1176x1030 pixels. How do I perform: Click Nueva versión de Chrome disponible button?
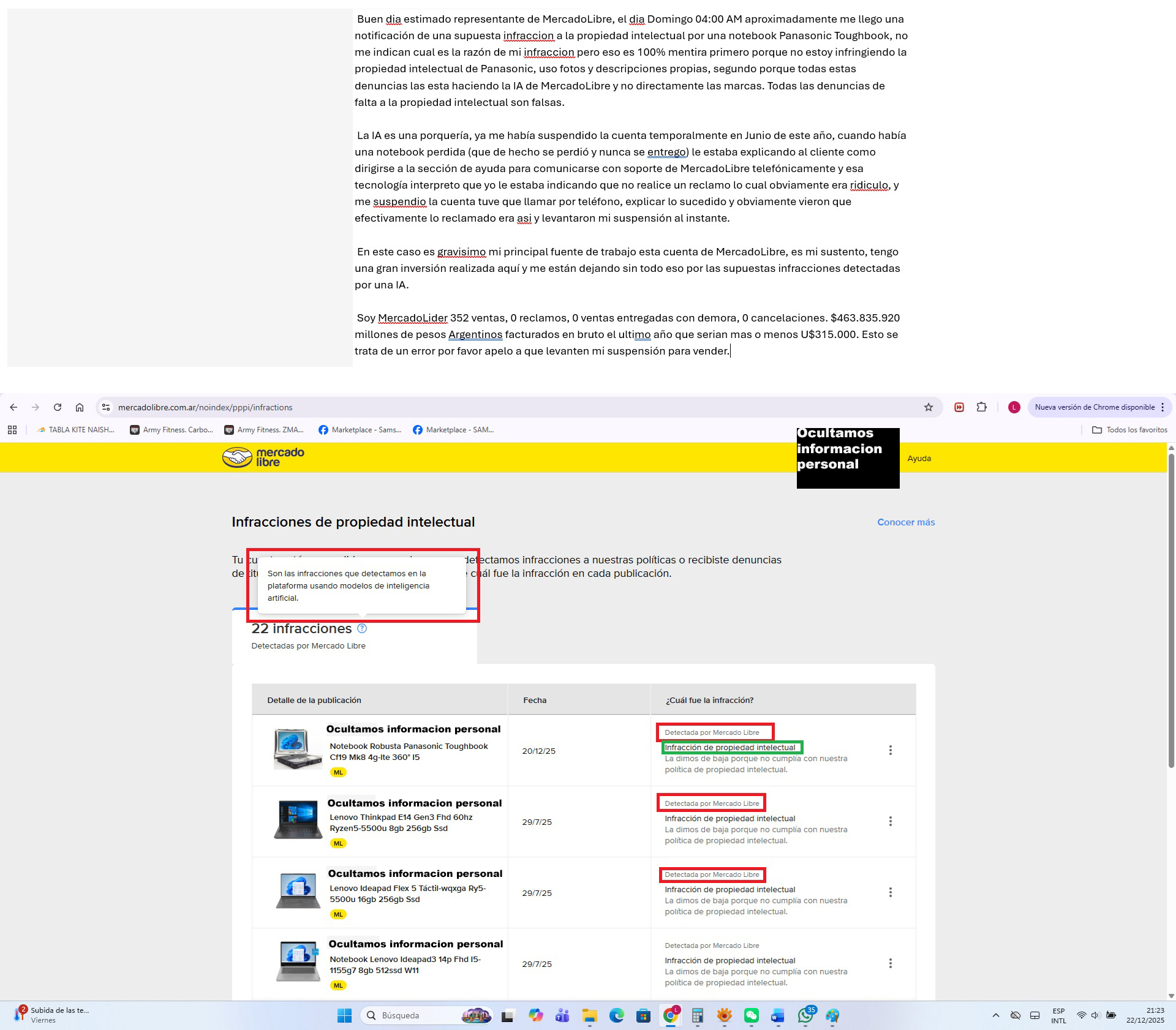pos(1095,407)
